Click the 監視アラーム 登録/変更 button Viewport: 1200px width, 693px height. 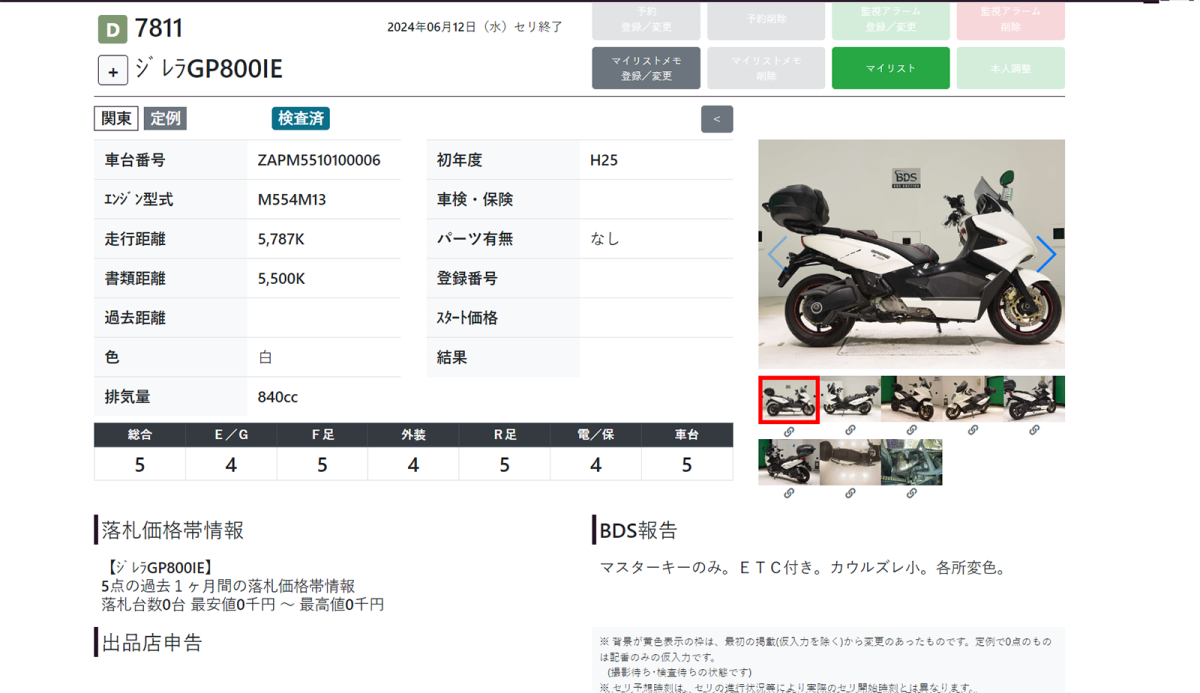coord(890,19)
